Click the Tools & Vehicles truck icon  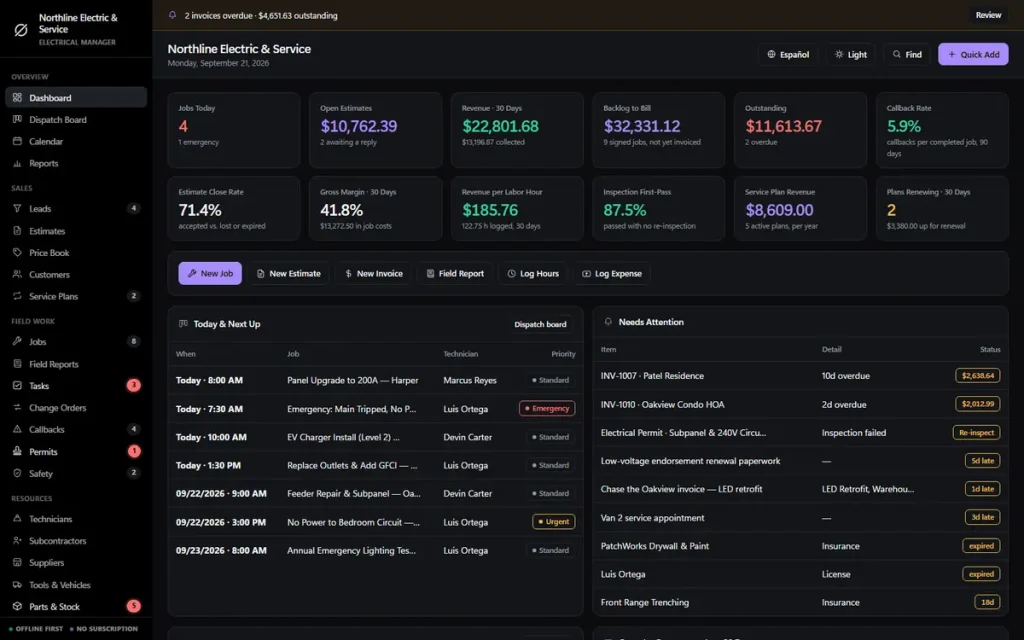tap(18, 584)
